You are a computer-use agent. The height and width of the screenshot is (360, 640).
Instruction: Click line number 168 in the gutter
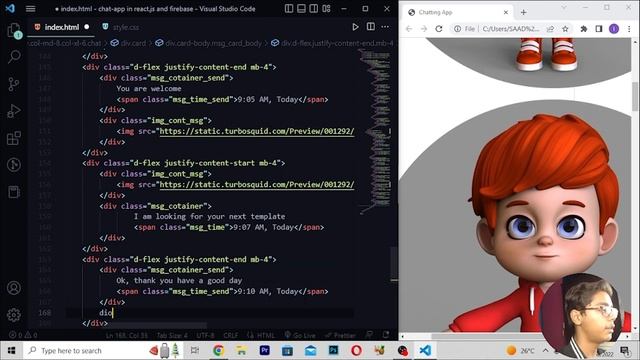(45, 313)
